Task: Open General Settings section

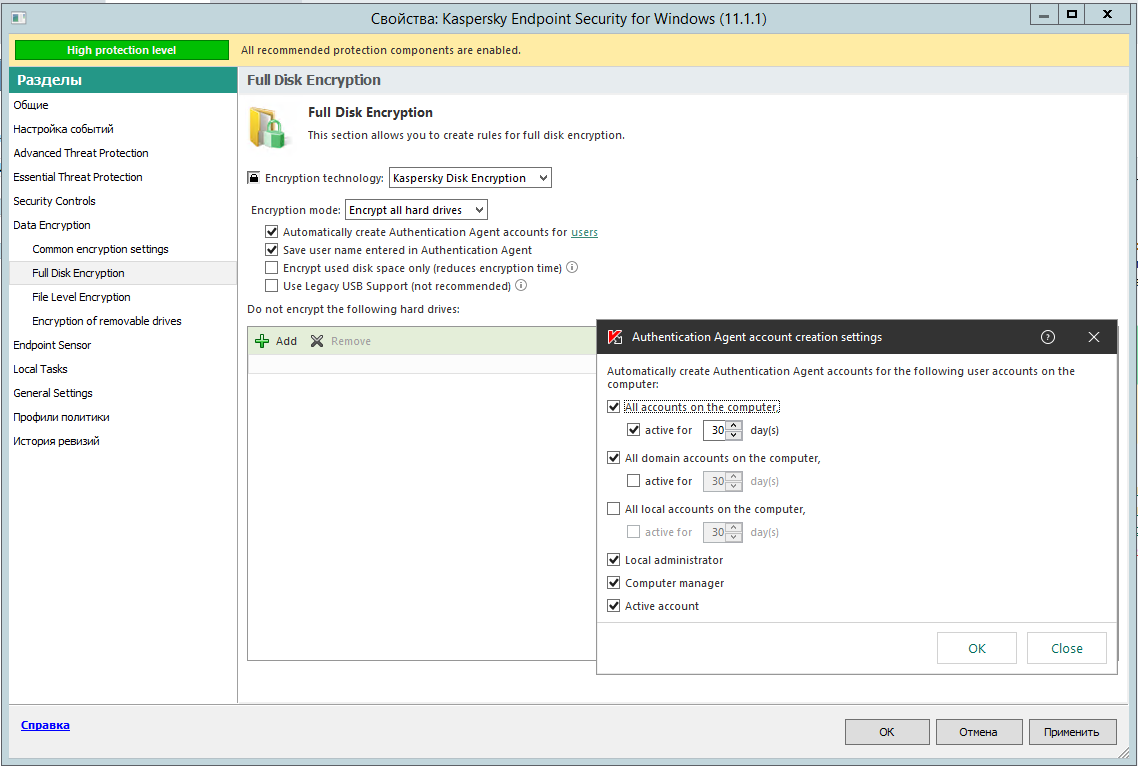Action: [x=53, y=393]
